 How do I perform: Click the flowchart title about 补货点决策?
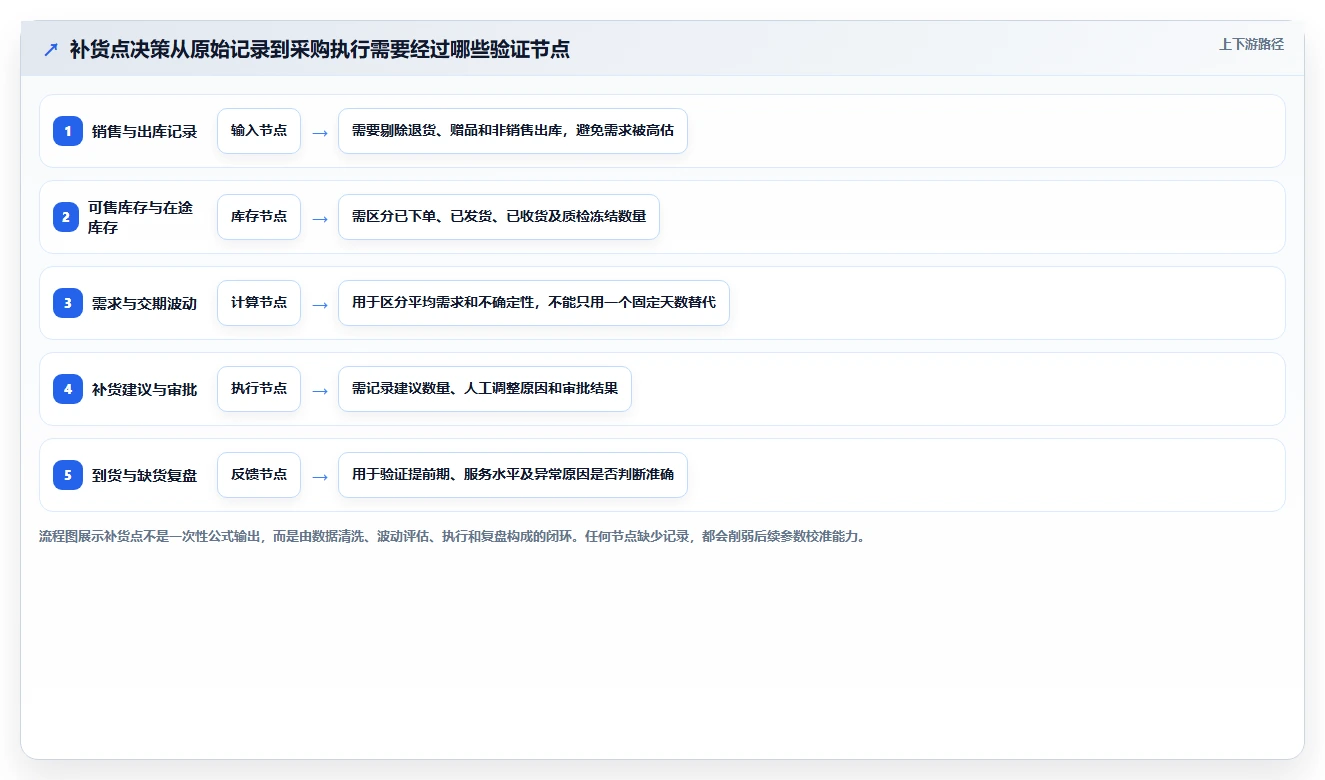(320, 49)
